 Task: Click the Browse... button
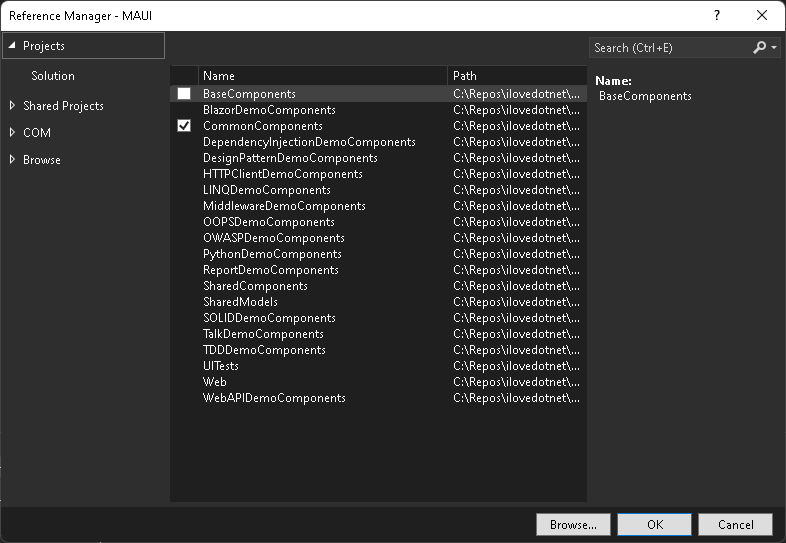pyautogui.click(x=573, y=524)
